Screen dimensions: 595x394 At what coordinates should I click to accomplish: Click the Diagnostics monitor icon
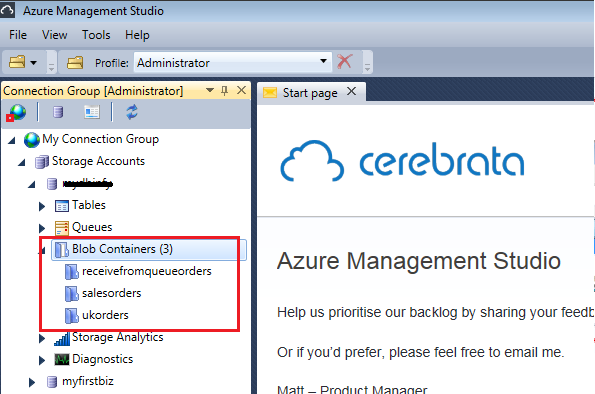pyautogui.click(x=62, y=359)
